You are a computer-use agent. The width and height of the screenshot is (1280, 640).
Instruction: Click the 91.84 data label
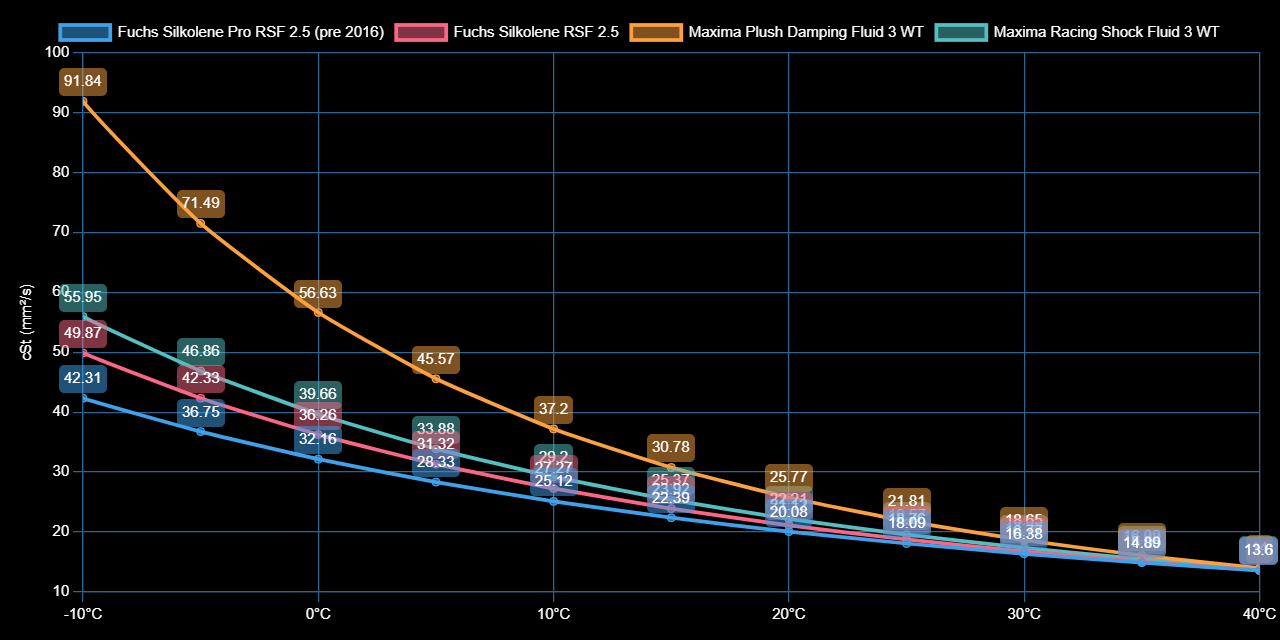click(x=83, y=81)
